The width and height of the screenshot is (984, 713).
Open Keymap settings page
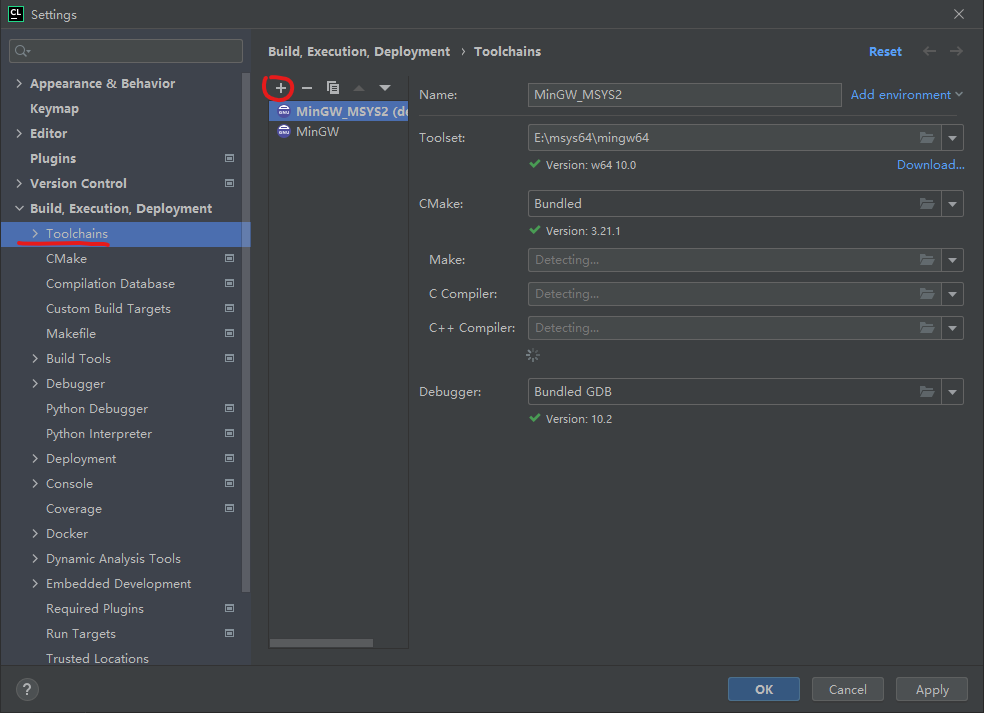(x=55, y=109)
